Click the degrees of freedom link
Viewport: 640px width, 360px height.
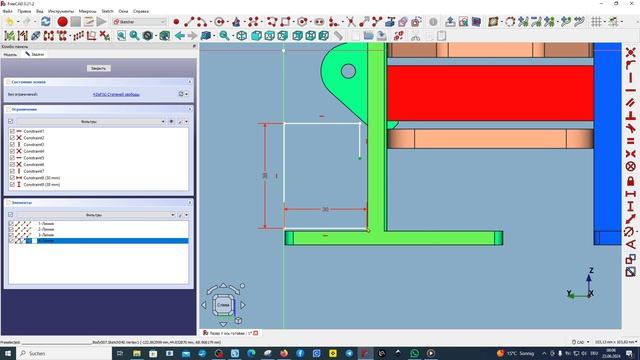[x=116, y=94]
